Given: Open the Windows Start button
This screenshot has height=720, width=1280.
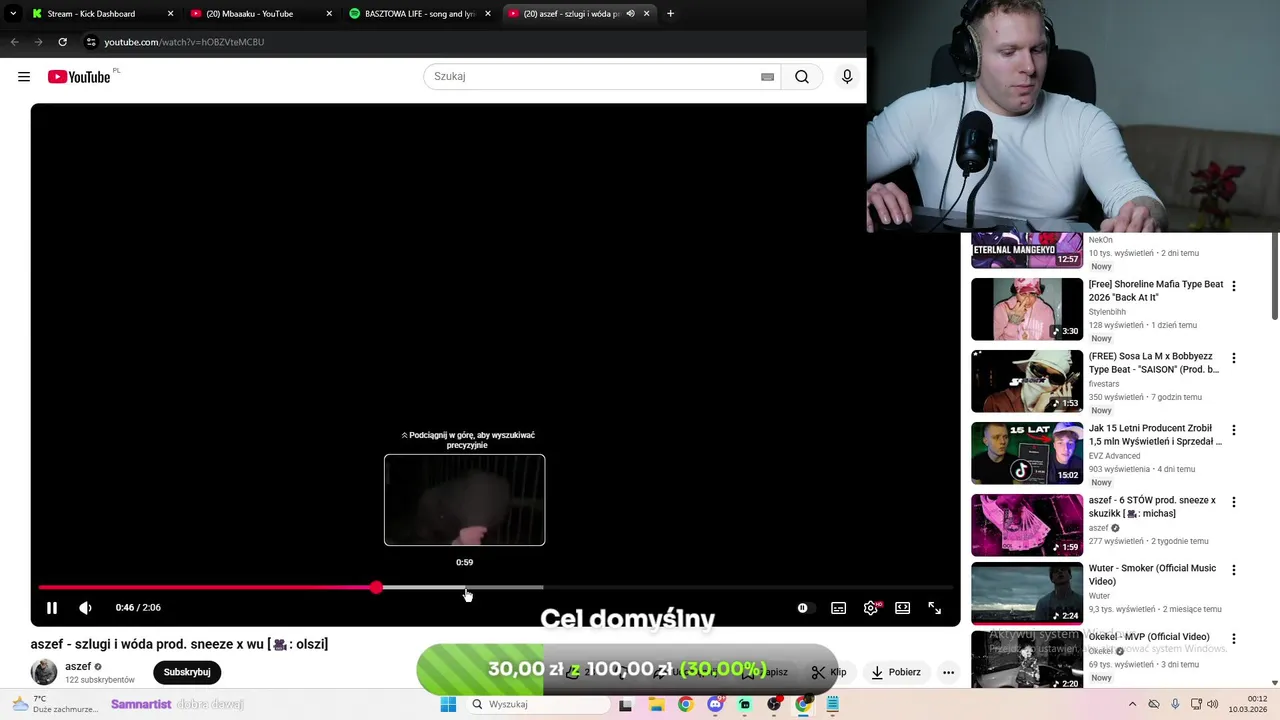Looking at the screenshot, I should (448, 704).
